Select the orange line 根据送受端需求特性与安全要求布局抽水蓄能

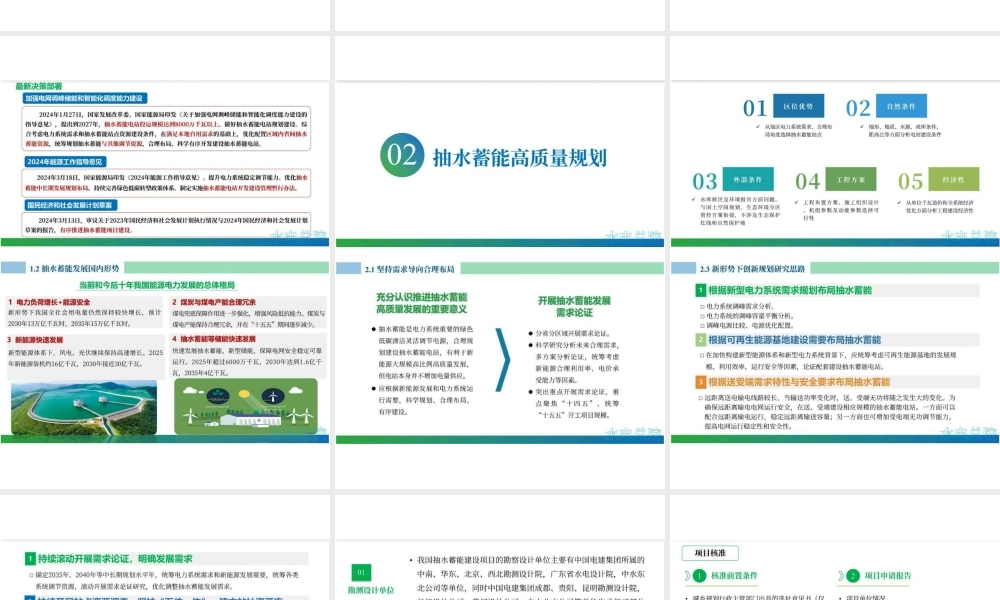point(799,382)
